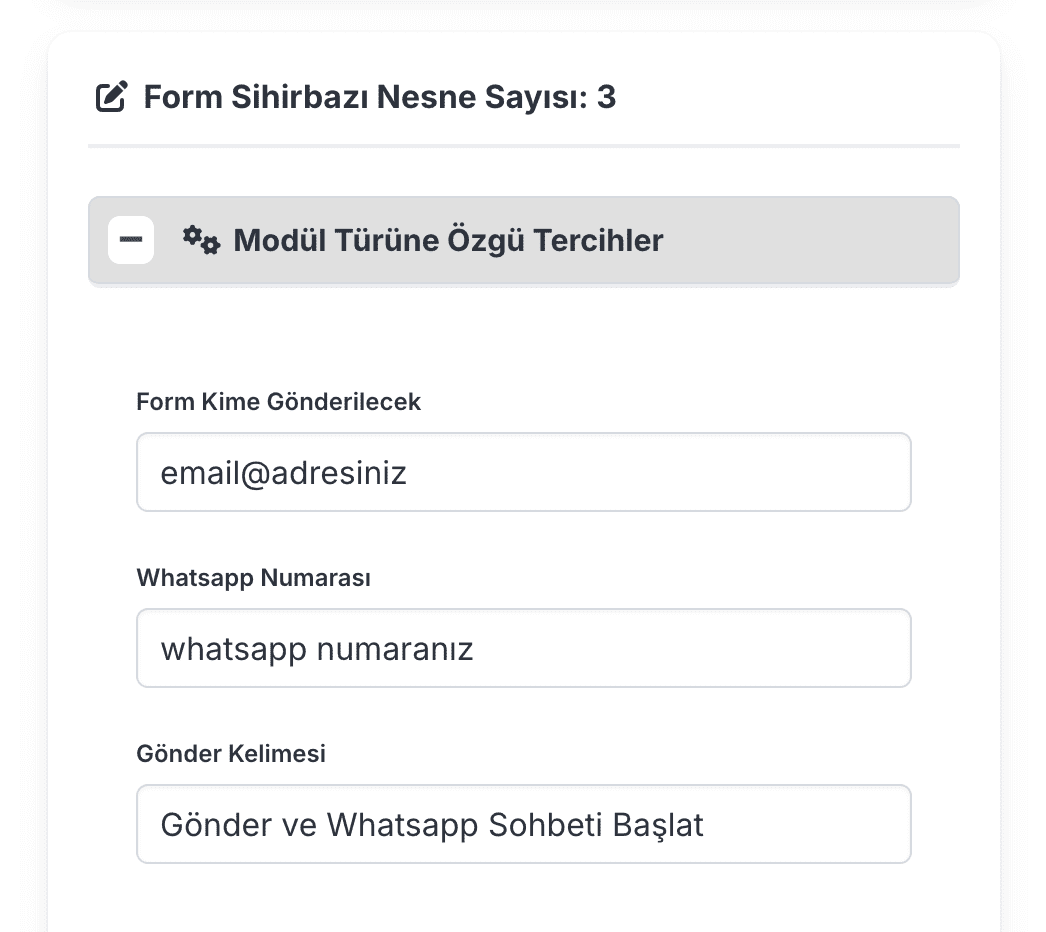
Task: Click the Whatsapp Numarası label text
Action: 253,578
